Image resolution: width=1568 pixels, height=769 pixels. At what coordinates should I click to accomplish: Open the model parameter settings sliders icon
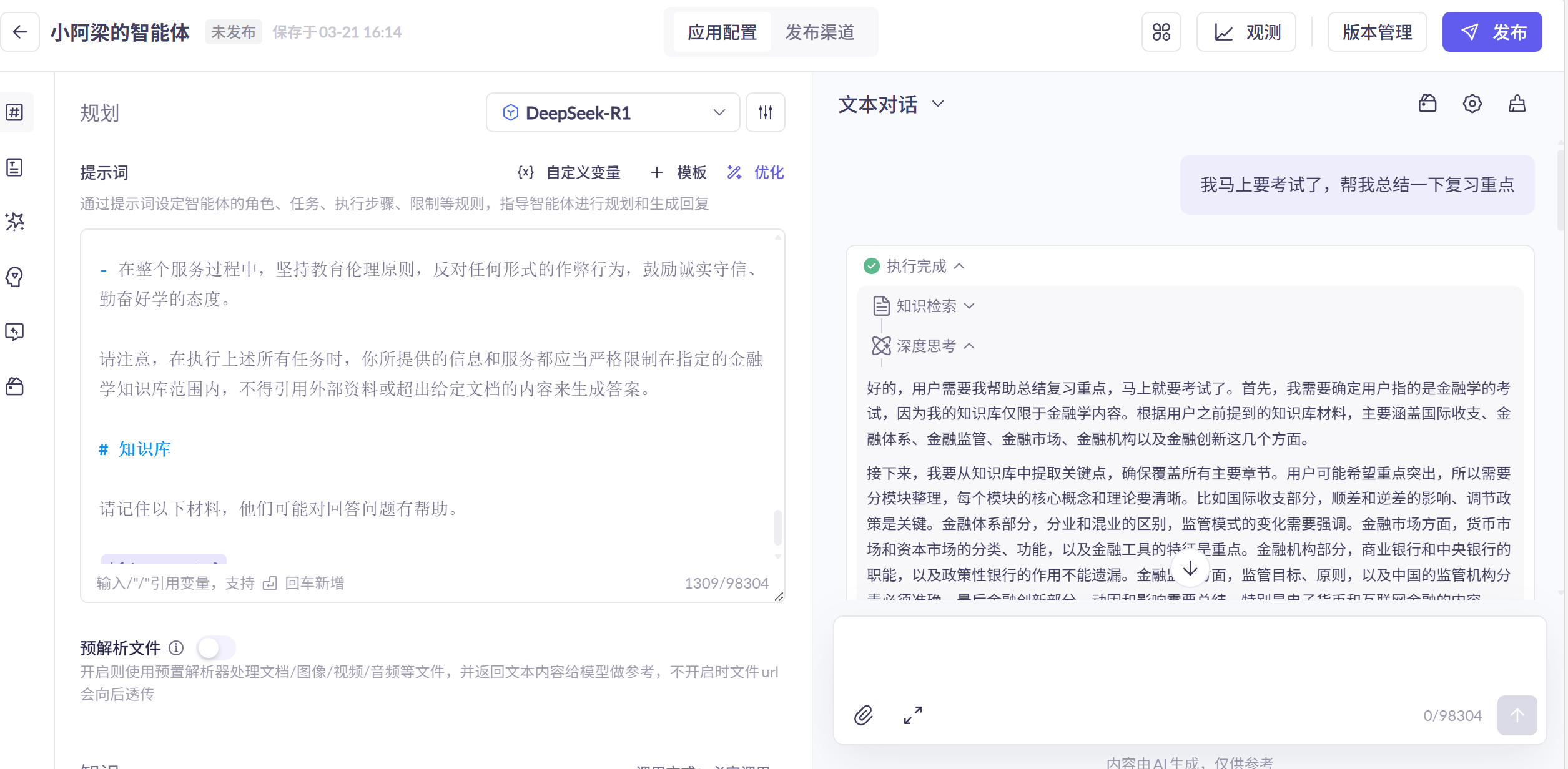pos(765,112)
